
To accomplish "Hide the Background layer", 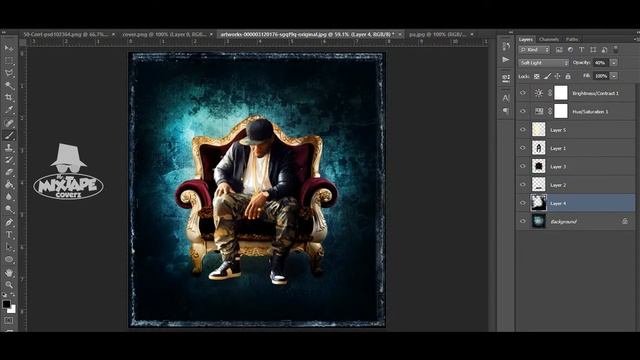I will 523,222.
